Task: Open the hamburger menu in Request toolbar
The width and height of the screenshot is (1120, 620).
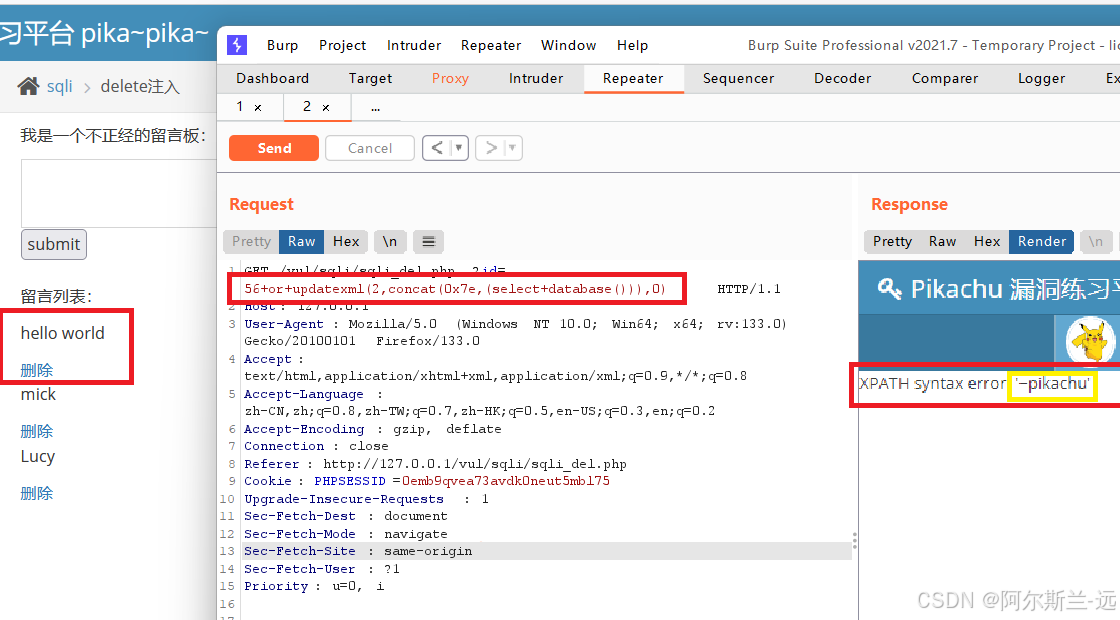Action: point(428,241)
